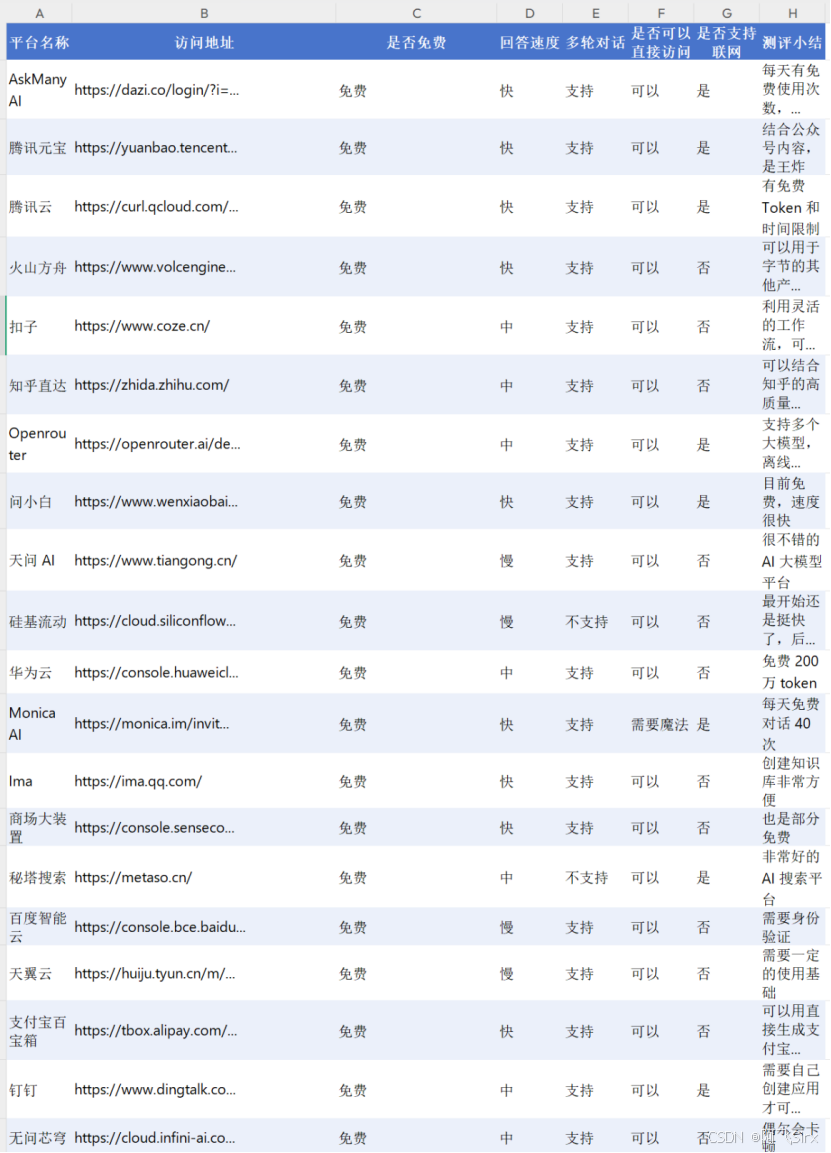Select the 火山方舟 name cell
Image resolution: width=831 pixels, height=1153 pixels.
39,267
